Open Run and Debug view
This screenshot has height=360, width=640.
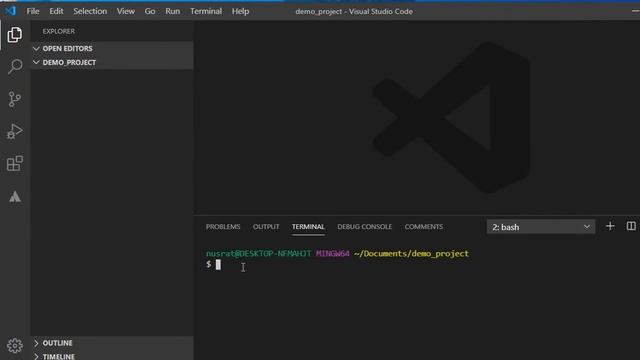[15, 131]
